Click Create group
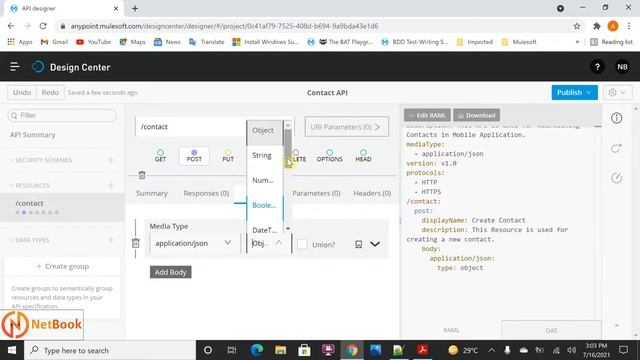Screen dimensions: 640x360 63,267
